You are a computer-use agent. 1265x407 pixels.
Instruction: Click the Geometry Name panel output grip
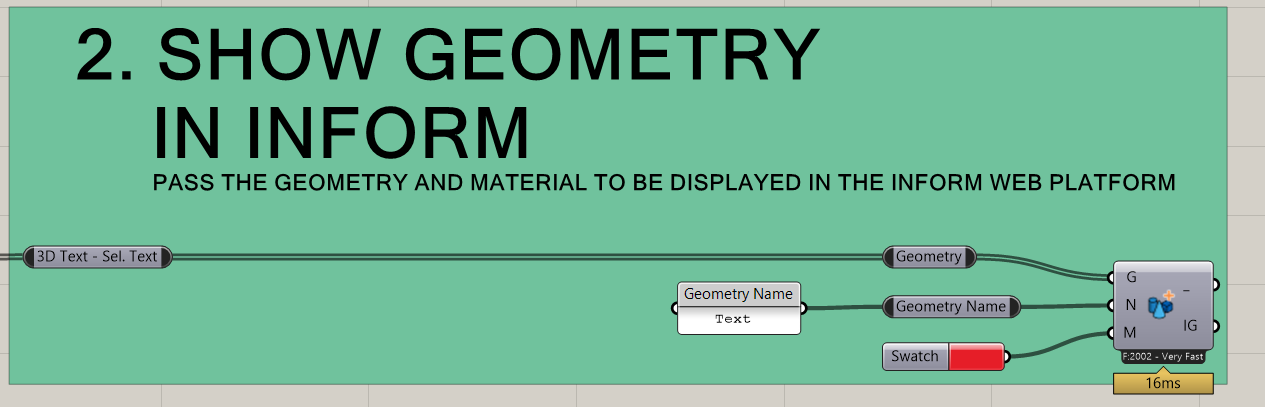pos(803,308)
